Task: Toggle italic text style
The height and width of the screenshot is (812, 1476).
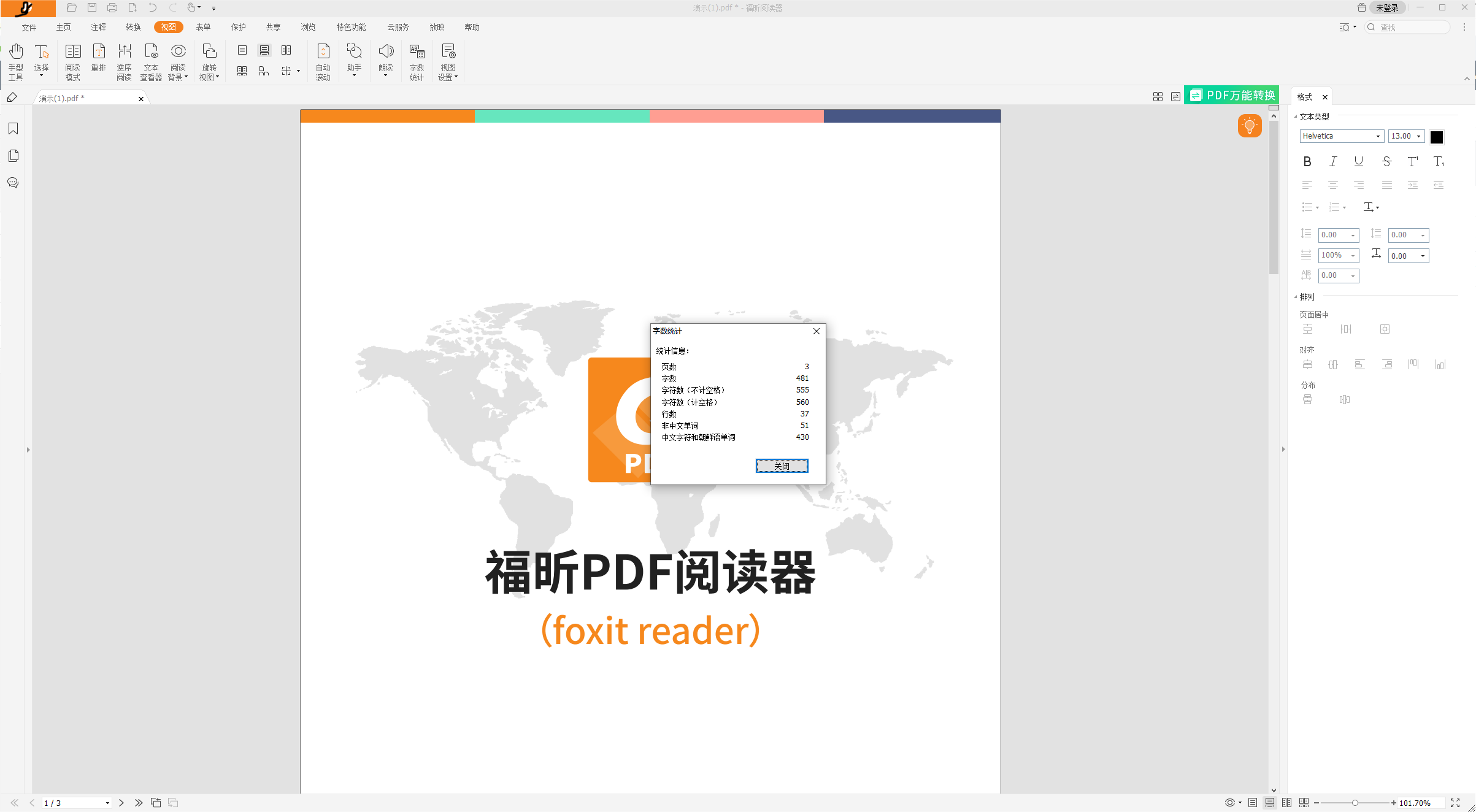Action: coord(1332,161)
